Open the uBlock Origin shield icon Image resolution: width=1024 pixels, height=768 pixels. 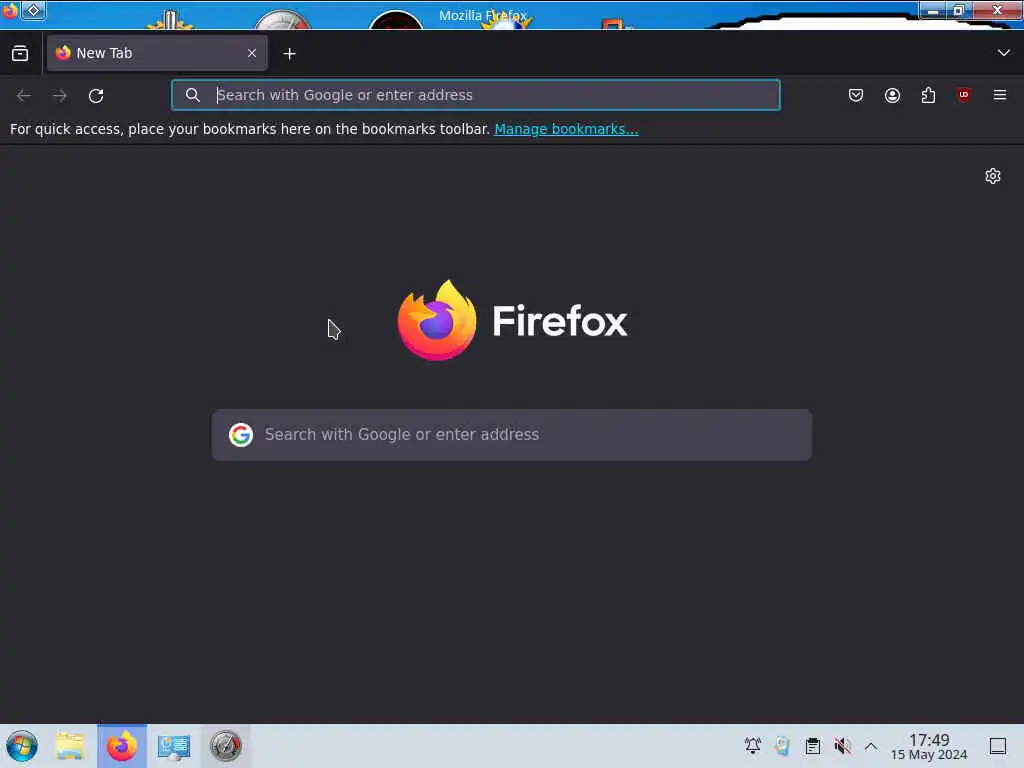click(963, 95)
